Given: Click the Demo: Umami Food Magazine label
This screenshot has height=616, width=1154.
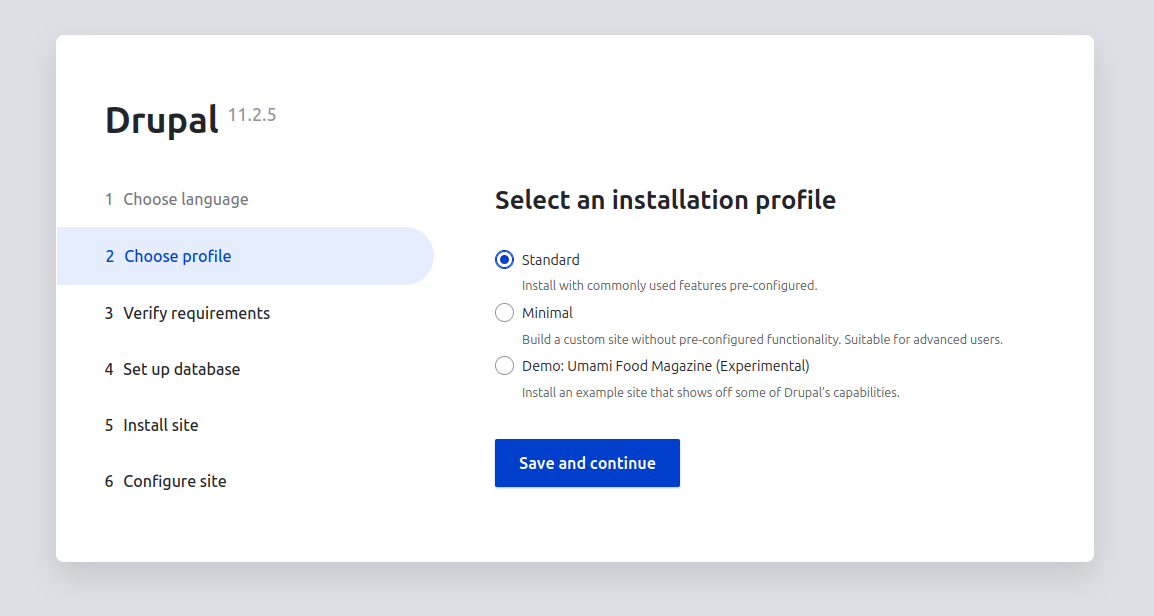Looking at the screenshot, I should pyautogui.click(x=665, y=366).
